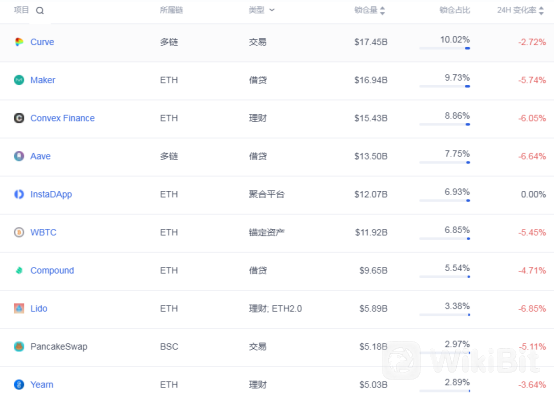Click the PancakeSwap logo icon

click(x=19, y=346)
